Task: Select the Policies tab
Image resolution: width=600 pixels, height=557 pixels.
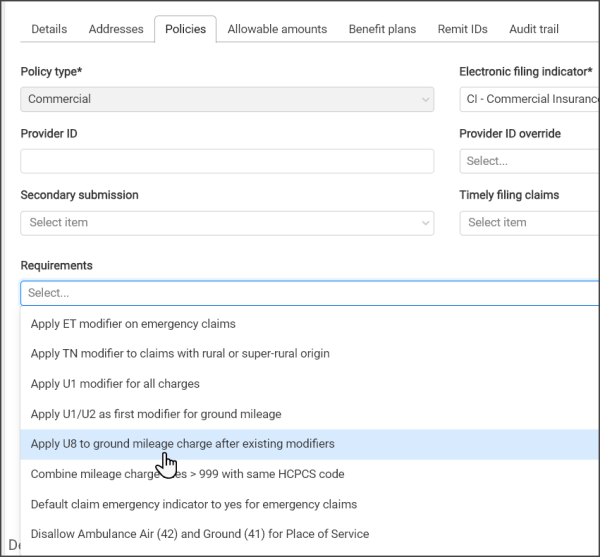Action: click(185, 29)
